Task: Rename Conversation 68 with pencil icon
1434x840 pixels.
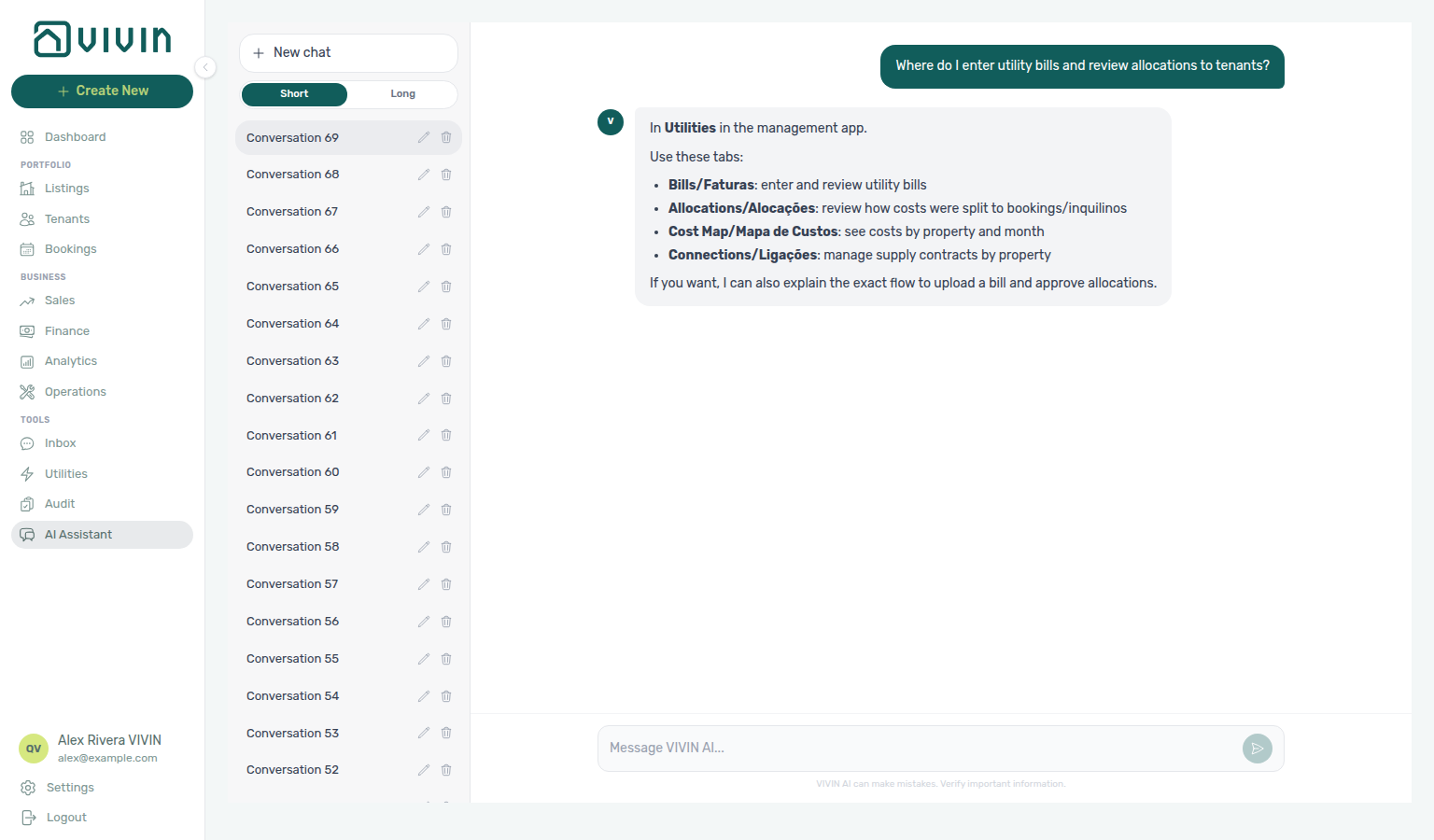Action: 424,175
